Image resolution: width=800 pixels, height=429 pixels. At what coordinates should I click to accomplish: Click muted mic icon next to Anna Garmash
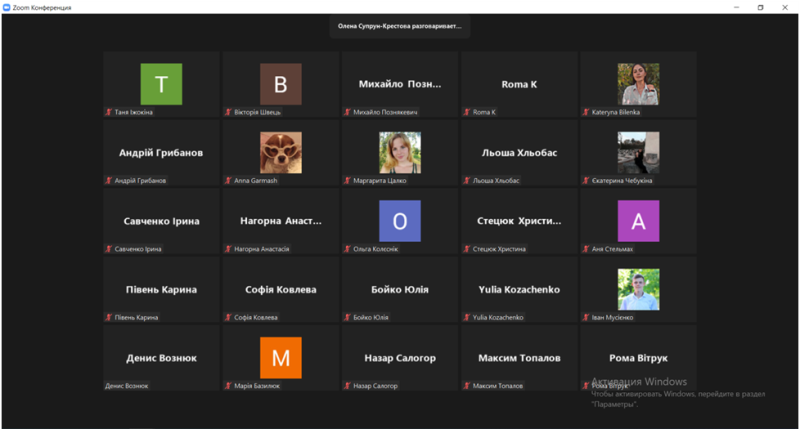[x=228, y=181]
